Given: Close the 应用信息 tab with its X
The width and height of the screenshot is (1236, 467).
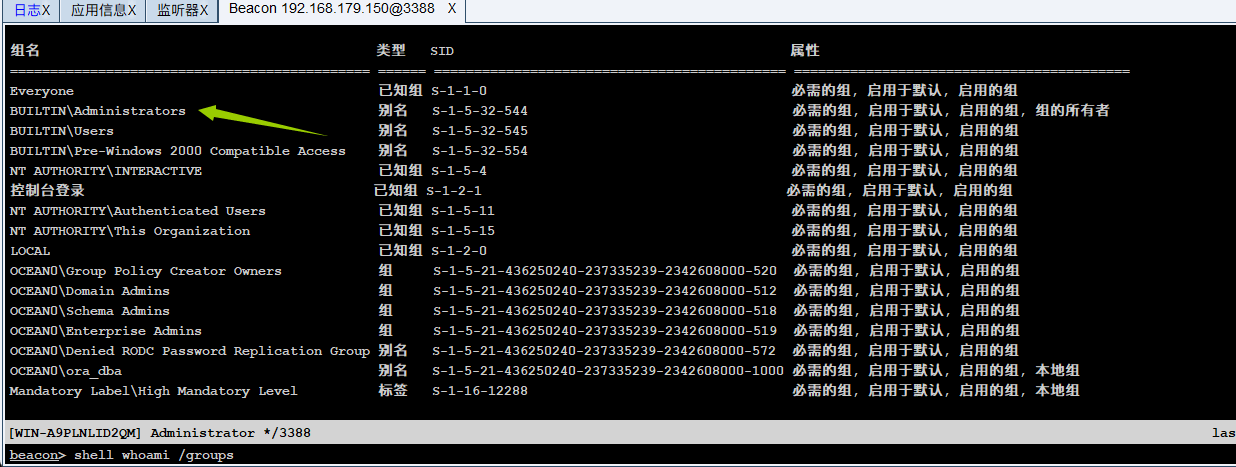Looking at the screenshot, I should pyautogui.click(x=131, y=11).
